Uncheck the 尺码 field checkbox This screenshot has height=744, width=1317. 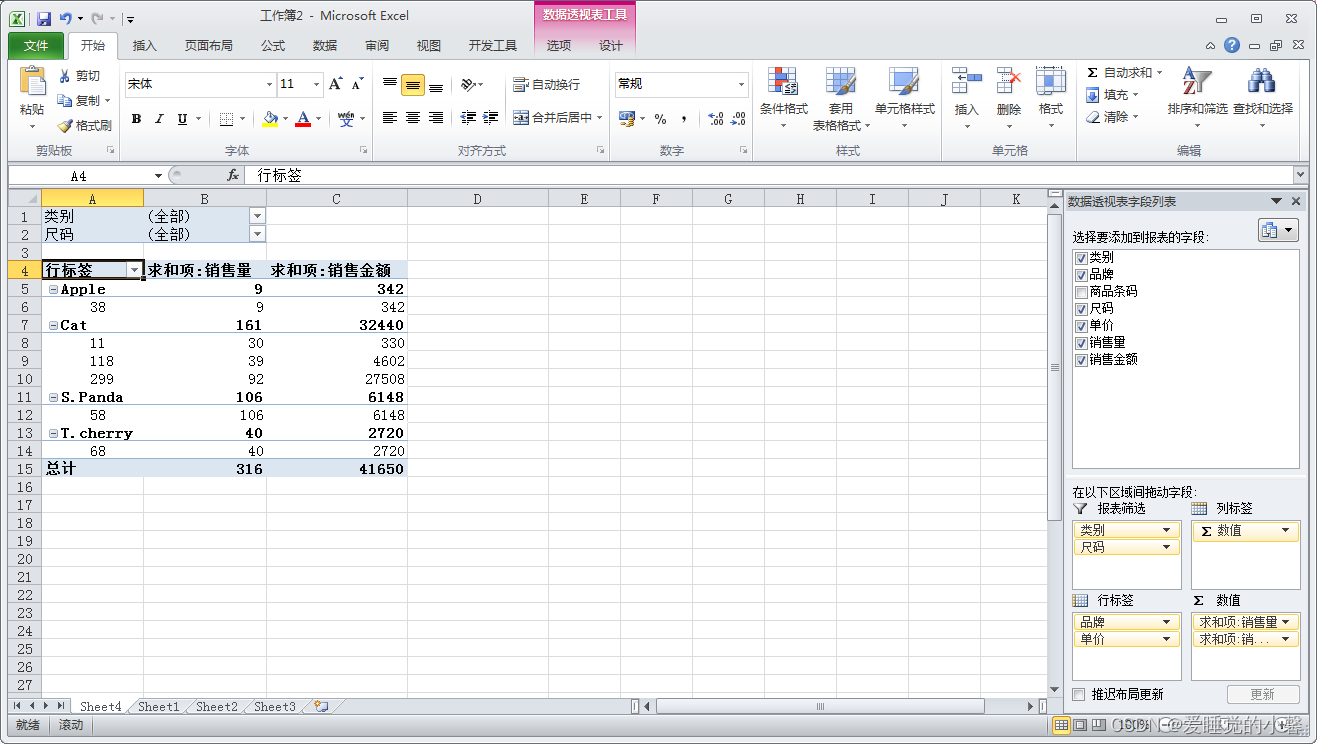point(1081,309)
